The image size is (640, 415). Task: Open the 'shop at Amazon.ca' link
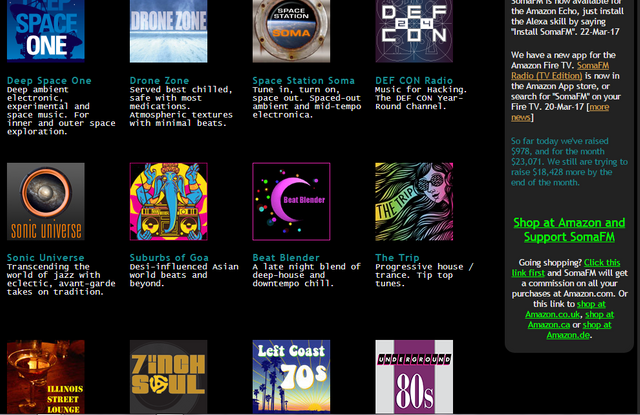coord(571,320)
